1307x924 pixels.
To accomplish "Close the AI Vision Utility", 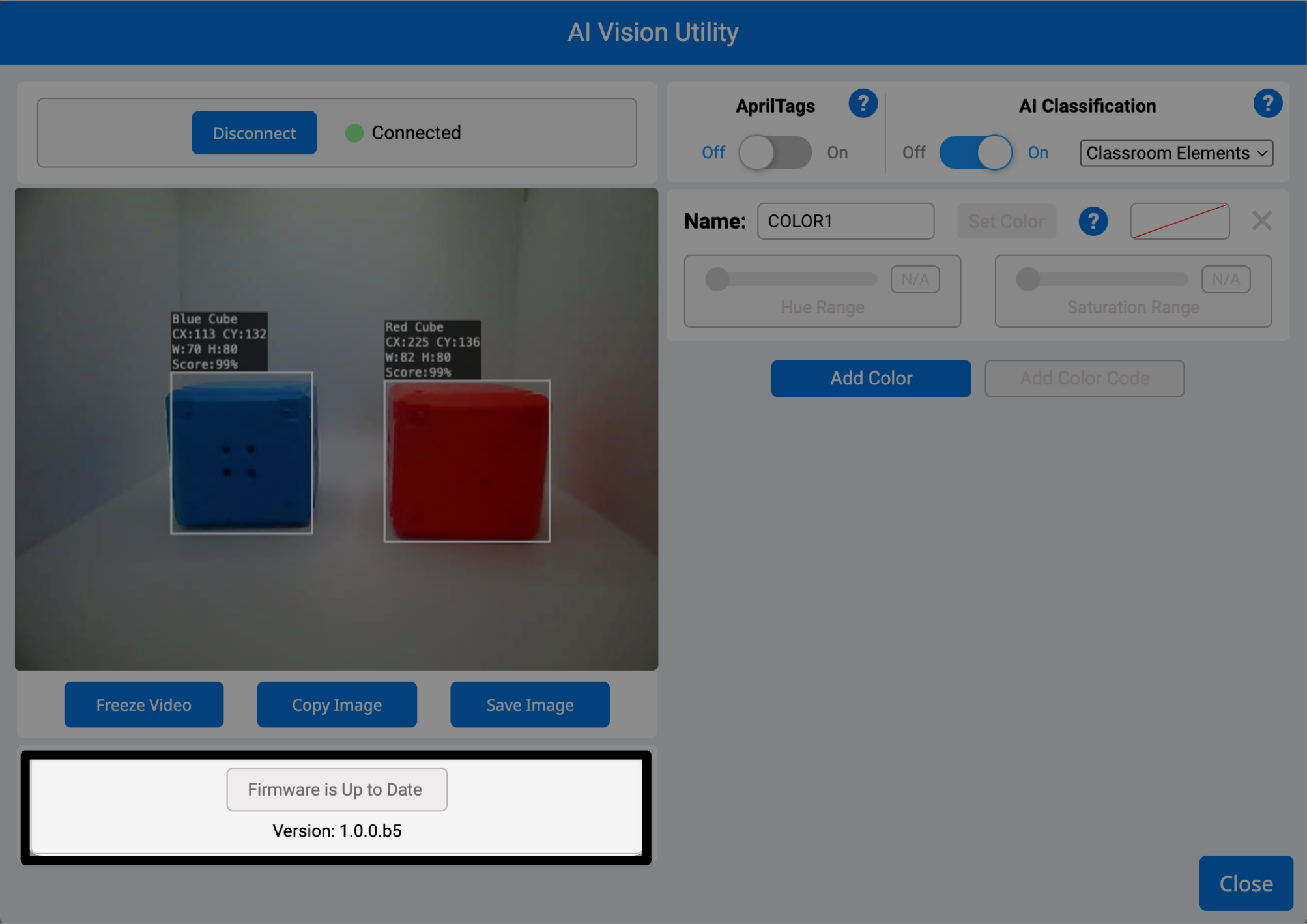I will (1245, 884).
